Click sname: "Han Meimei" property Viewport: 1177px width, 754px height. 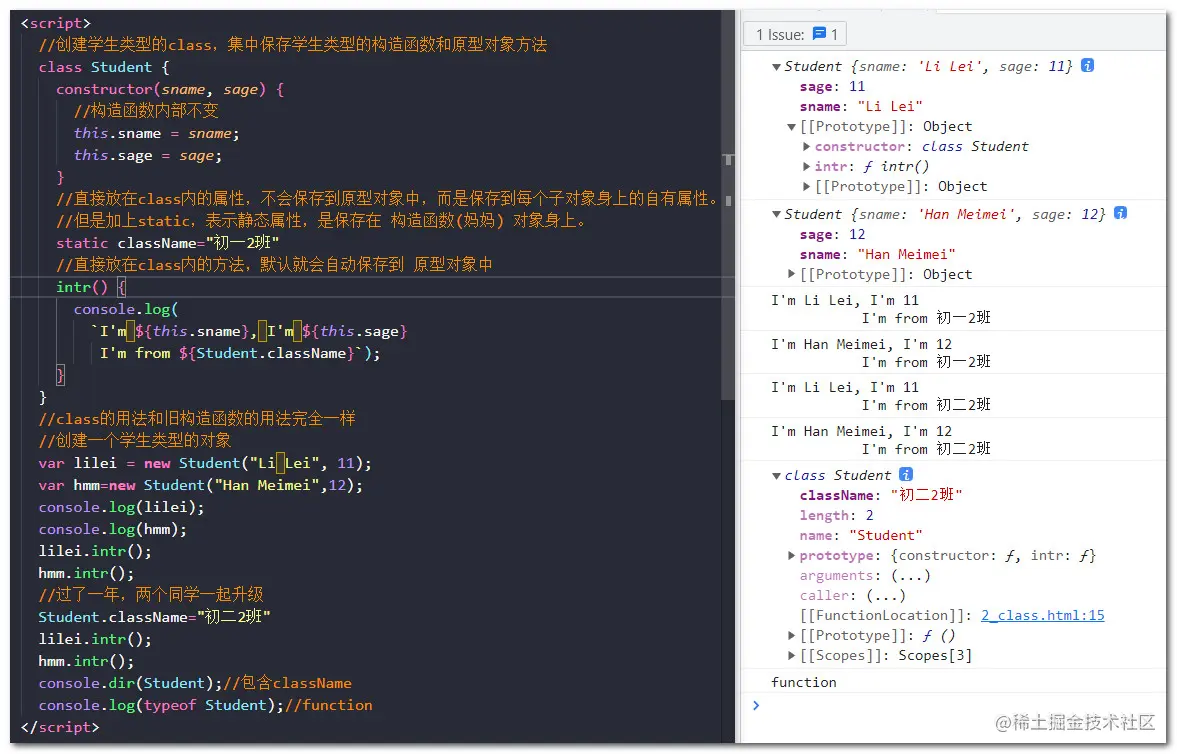[x=877, y=255]
